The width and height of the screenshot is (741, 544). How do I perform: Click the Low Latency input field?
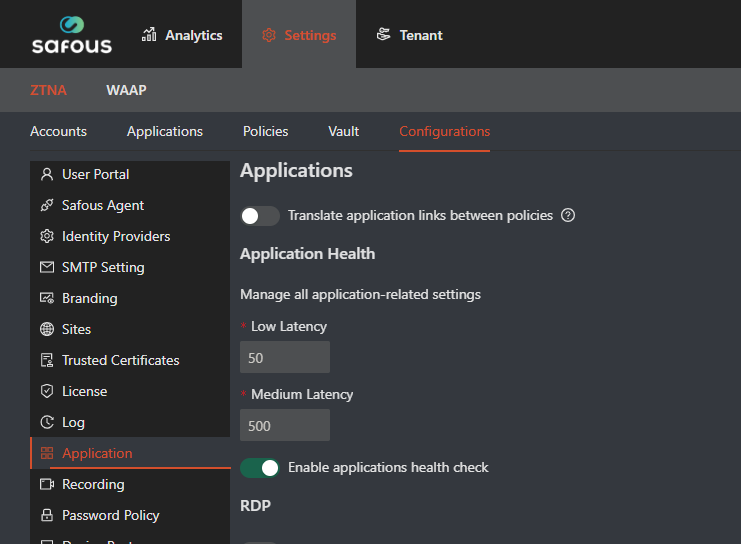pos(285,357)
